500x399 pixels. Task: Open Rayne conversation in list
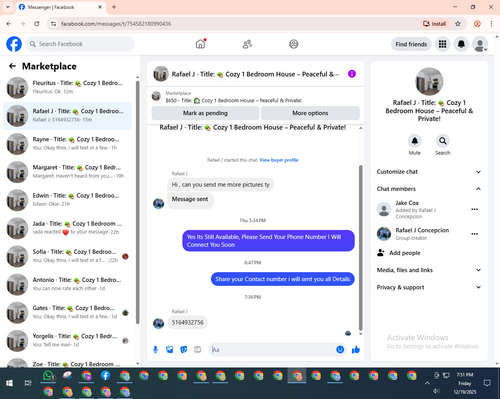click(68, 144)
